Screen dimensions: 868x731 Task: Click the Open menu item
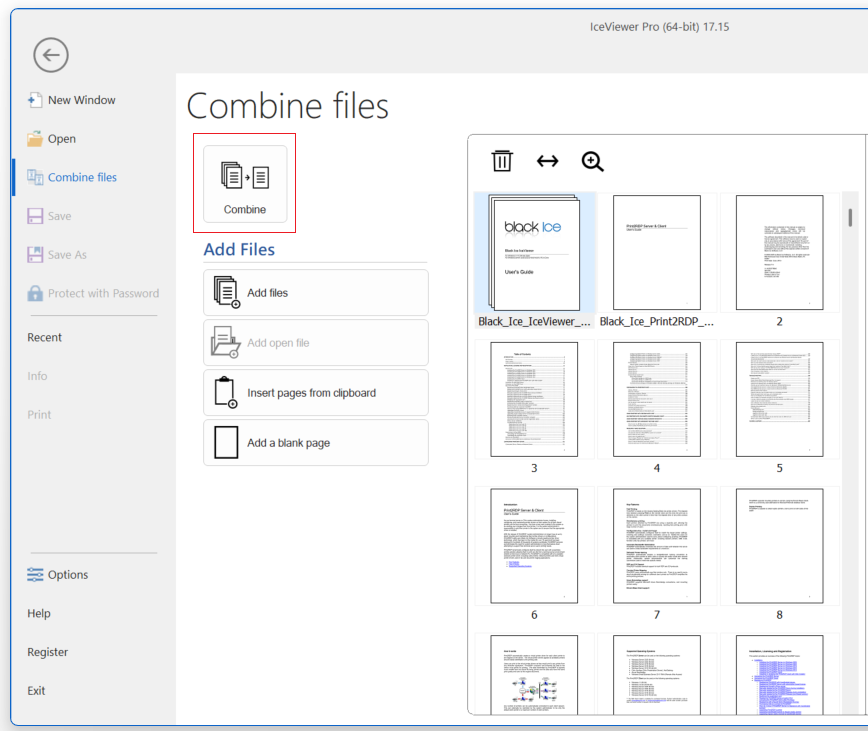[51, 139]
